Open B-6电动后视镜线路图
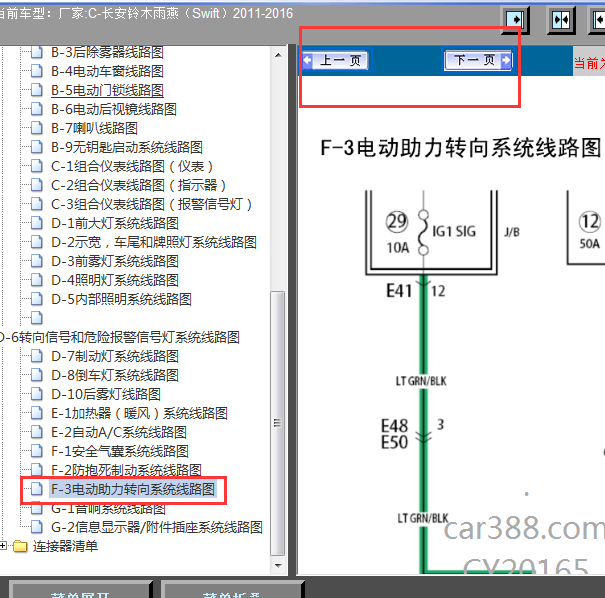This screenshot has height=598, width=605. point(114,109)
